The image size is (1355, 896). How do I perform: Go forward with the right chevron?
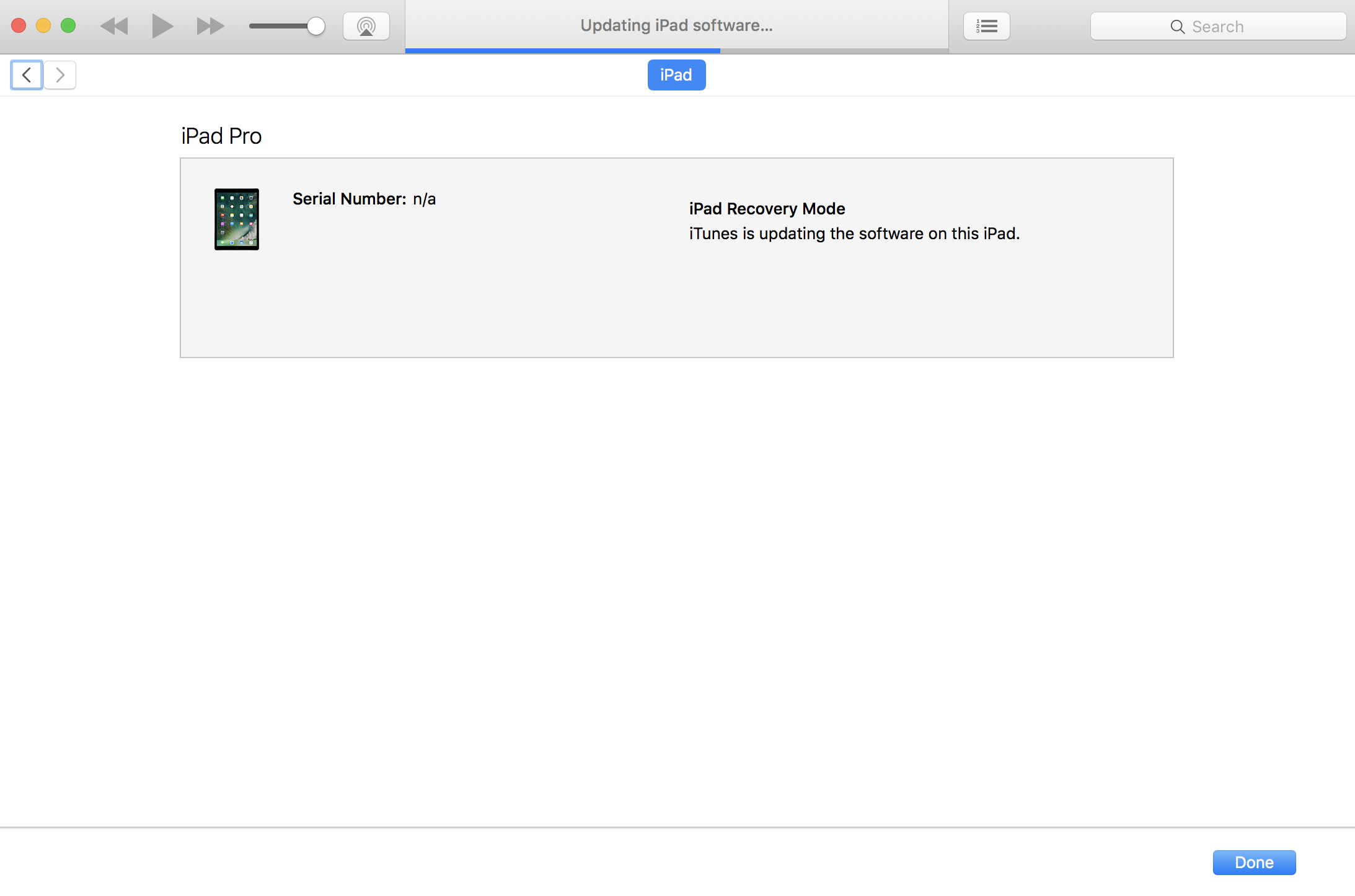pos(60,75)
